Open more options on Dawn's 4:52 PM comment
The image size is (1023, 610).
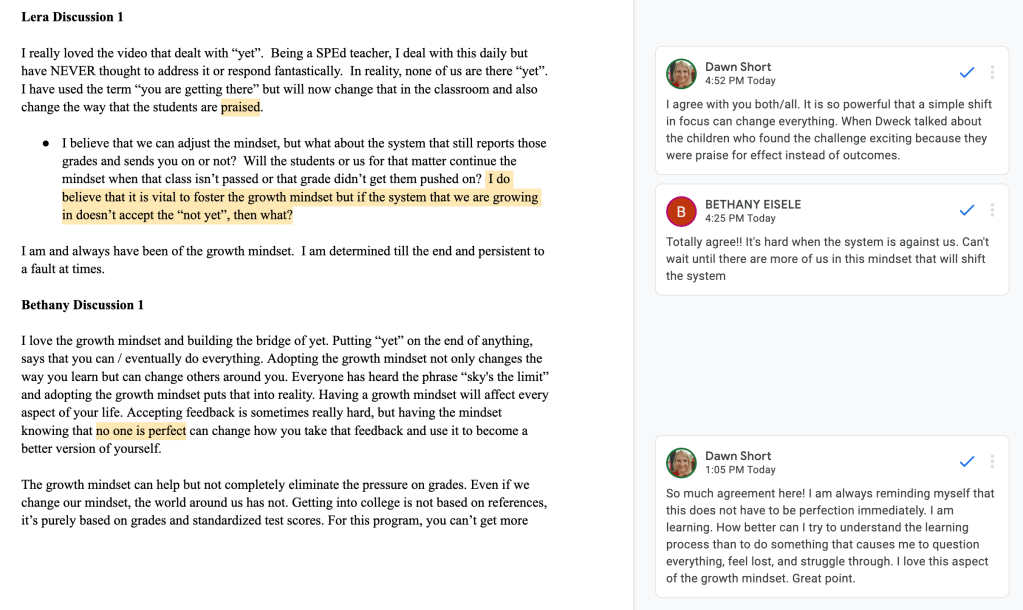tap(992, 73)
